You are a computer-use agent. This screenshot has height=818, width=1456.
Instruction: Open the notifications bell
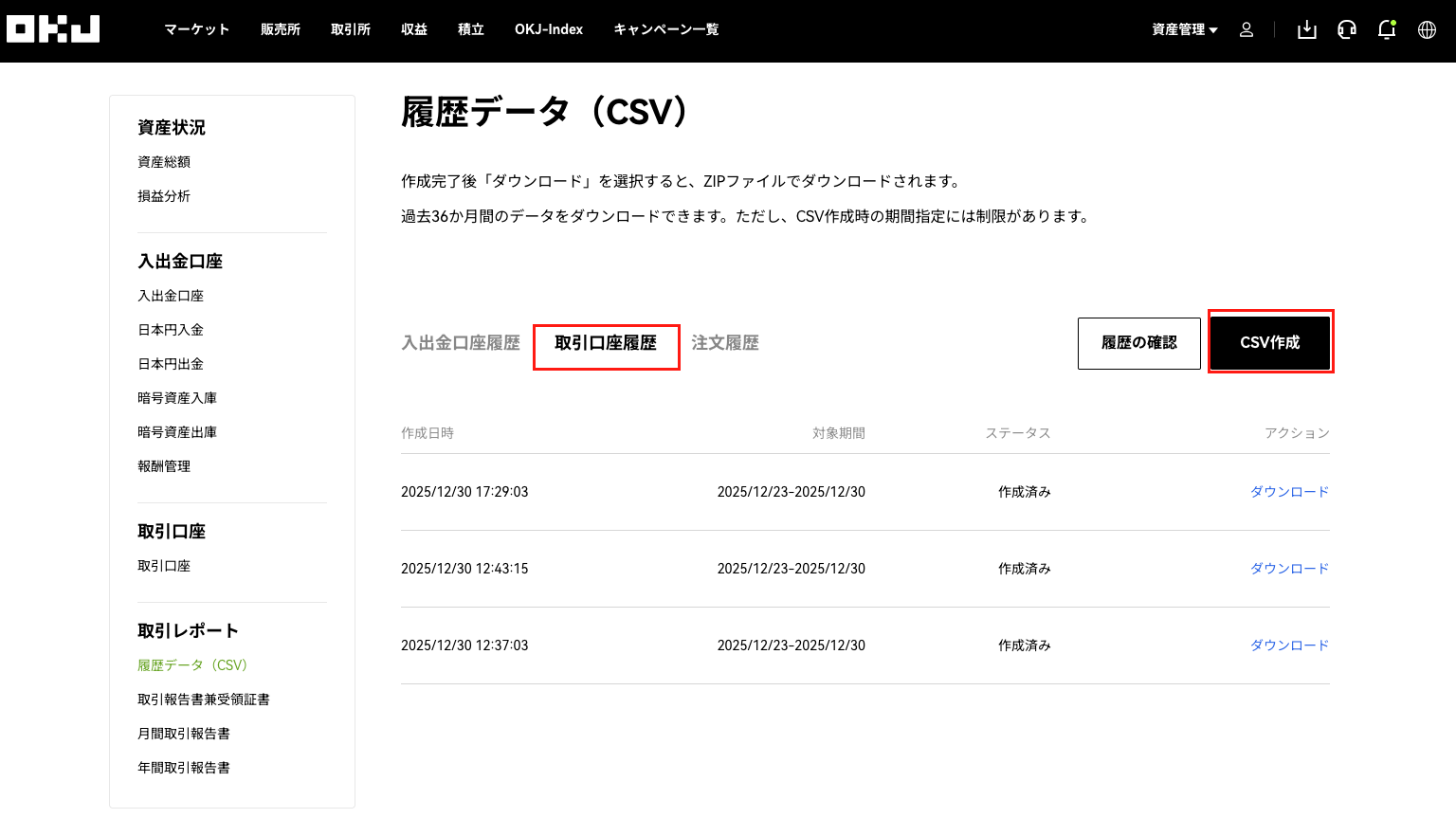click(x=1387, y=29)
